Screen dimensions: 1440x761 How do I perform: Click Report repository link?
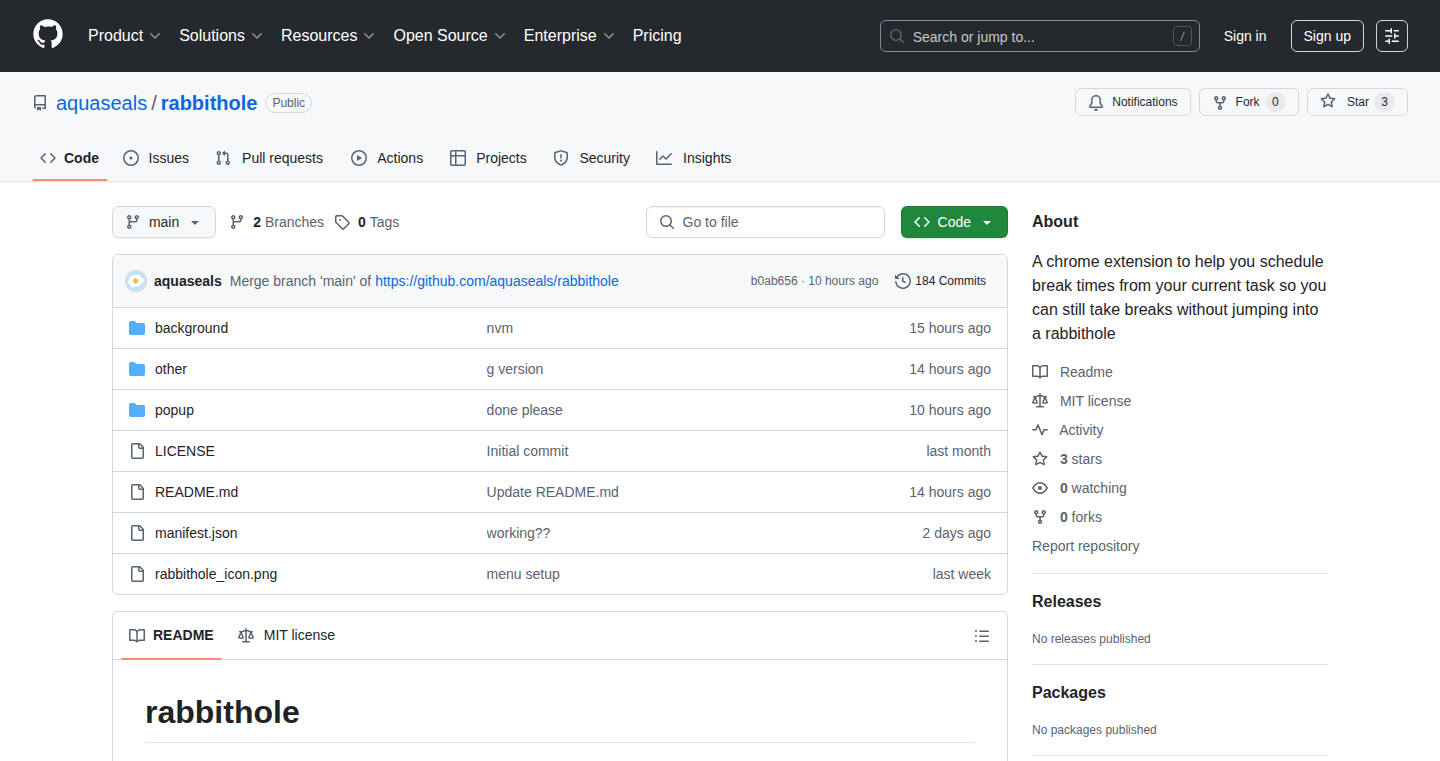(1086, 546)
